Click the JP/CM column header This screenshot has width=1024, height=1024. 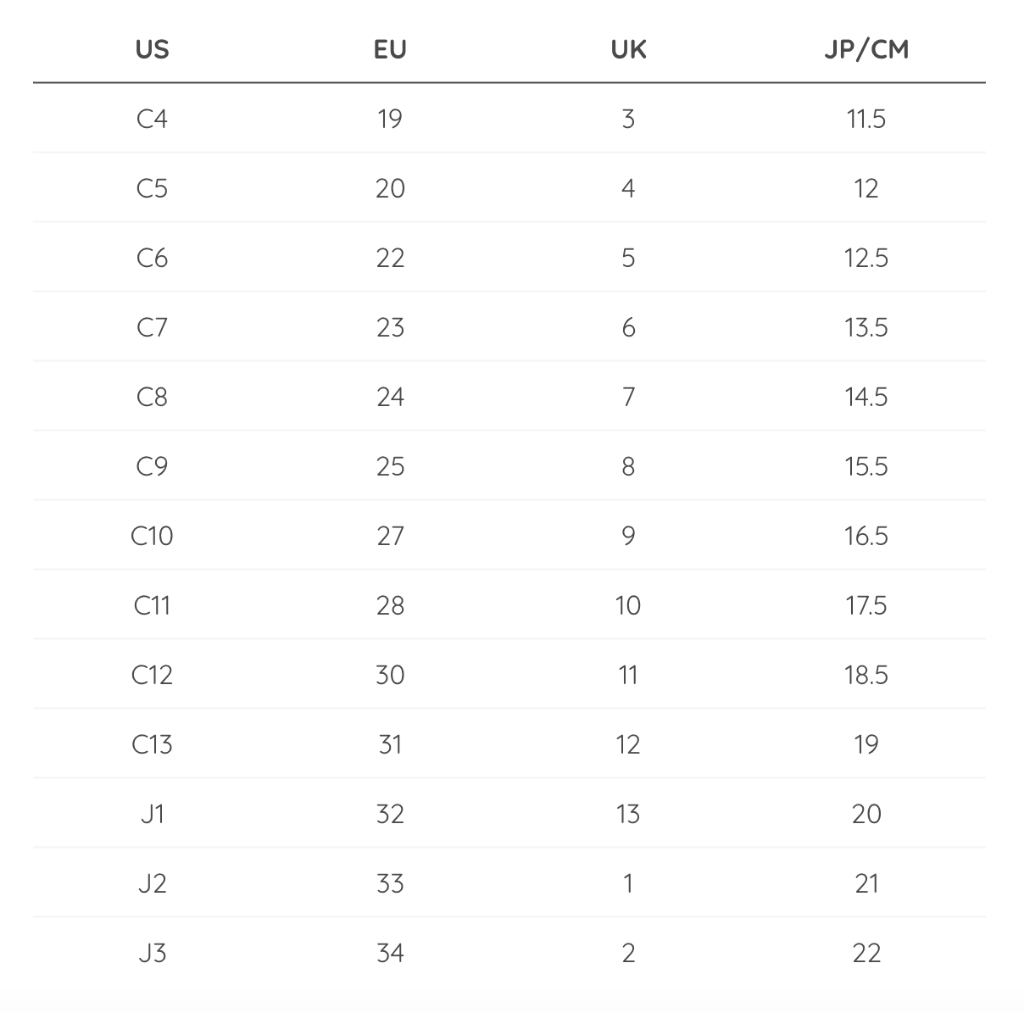(866, 49)
